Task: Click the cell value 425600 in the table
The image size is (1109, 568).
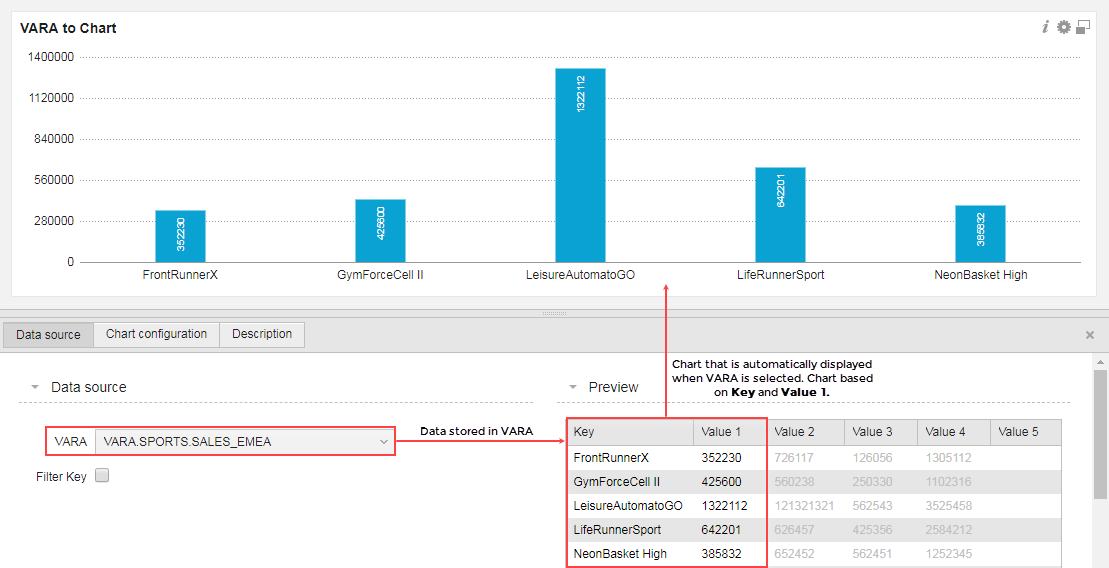Action: [721, 482]
